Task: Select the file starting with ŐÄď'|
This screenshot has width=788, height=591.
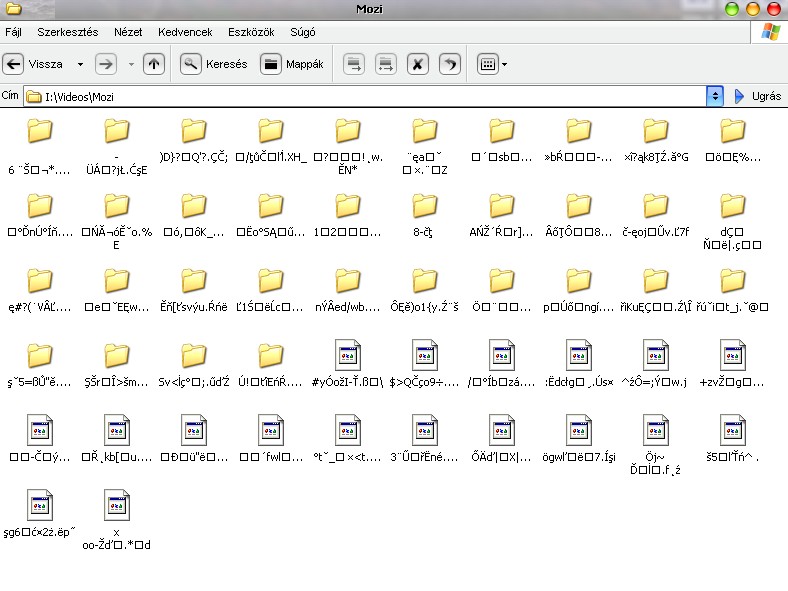Action: pyautogui.click(x=502, y=439)
